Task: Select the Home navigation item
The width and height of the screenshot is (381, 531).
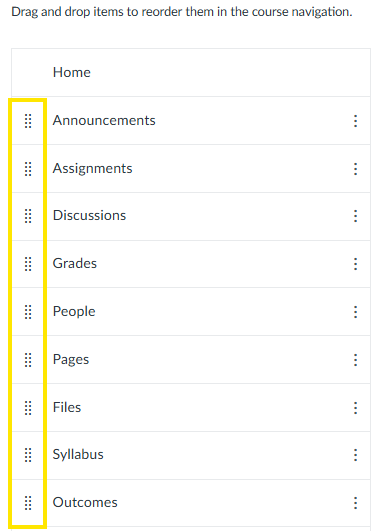Action: coord(191,72)
